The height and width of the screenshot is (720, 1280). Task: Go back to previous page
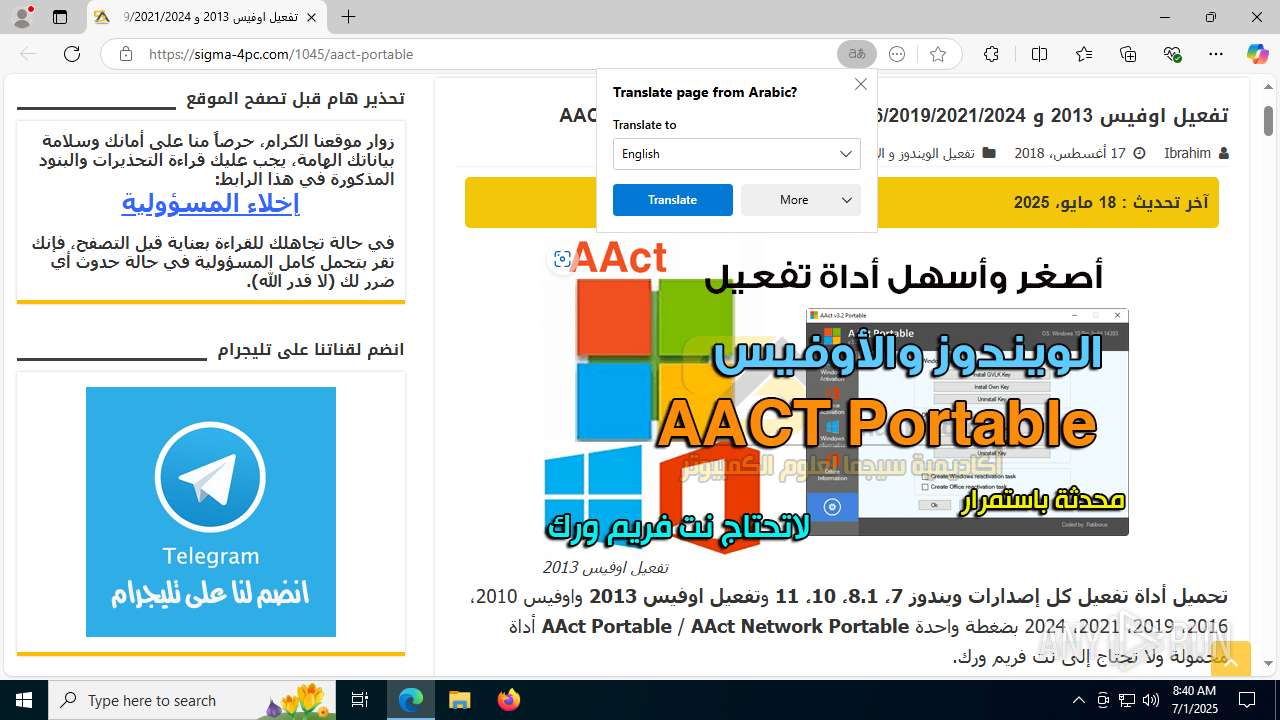coord(28,54)
